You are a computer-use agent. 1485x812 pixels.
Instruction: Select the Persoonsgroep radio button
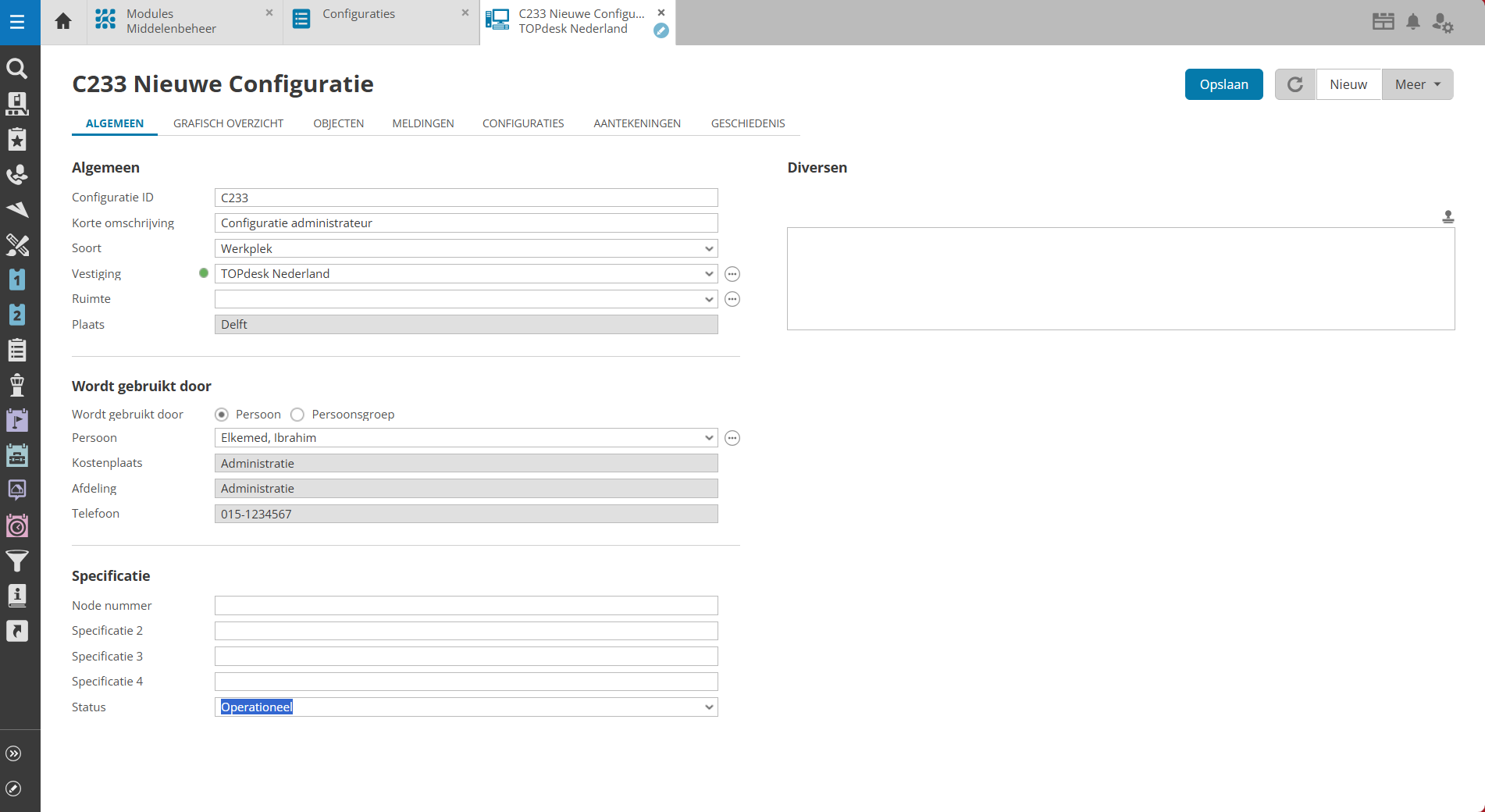[297, 415]
